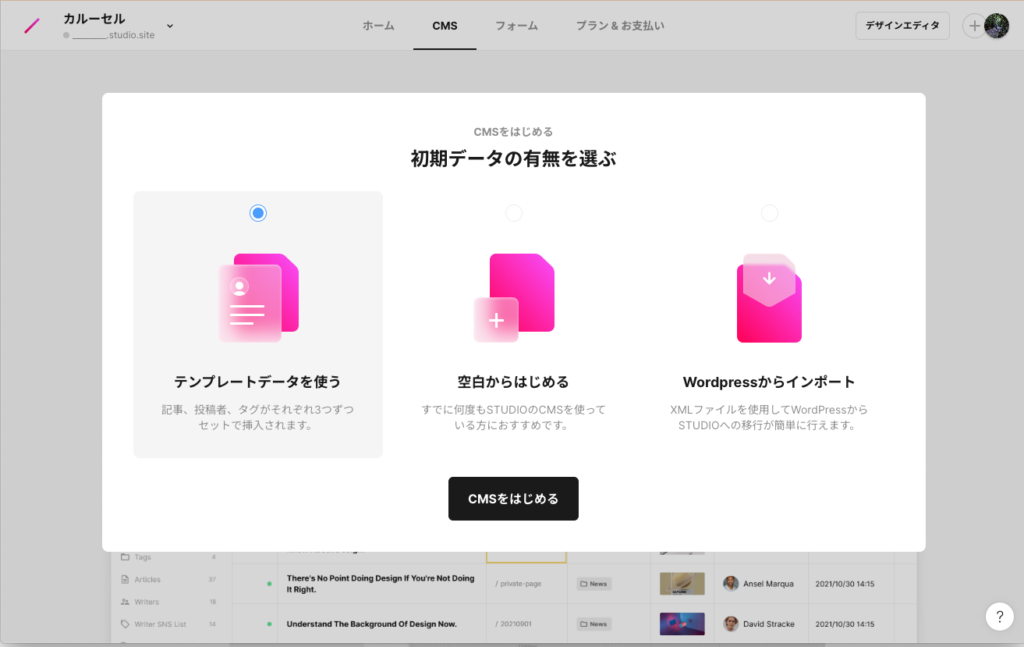Click the News tag in Ansel Marqua row
The width and height of the screenshot is (1024, 647).
point(594,584)
